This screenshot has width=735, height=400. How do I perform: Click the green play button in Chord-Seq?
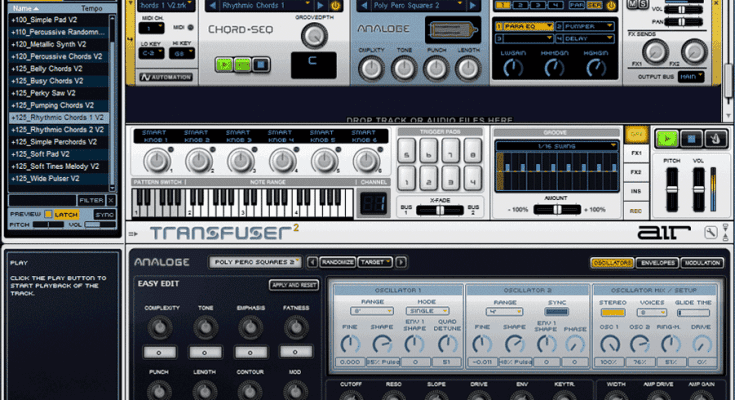pyautogui.click(x=226, y=65)
